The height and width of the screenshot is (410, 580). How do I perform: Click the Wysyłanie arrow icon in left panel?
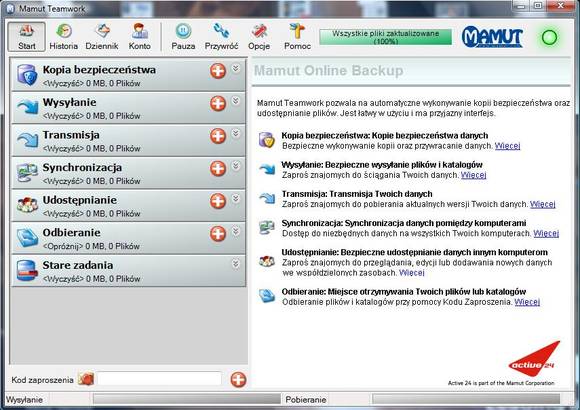tap(27, 107)
